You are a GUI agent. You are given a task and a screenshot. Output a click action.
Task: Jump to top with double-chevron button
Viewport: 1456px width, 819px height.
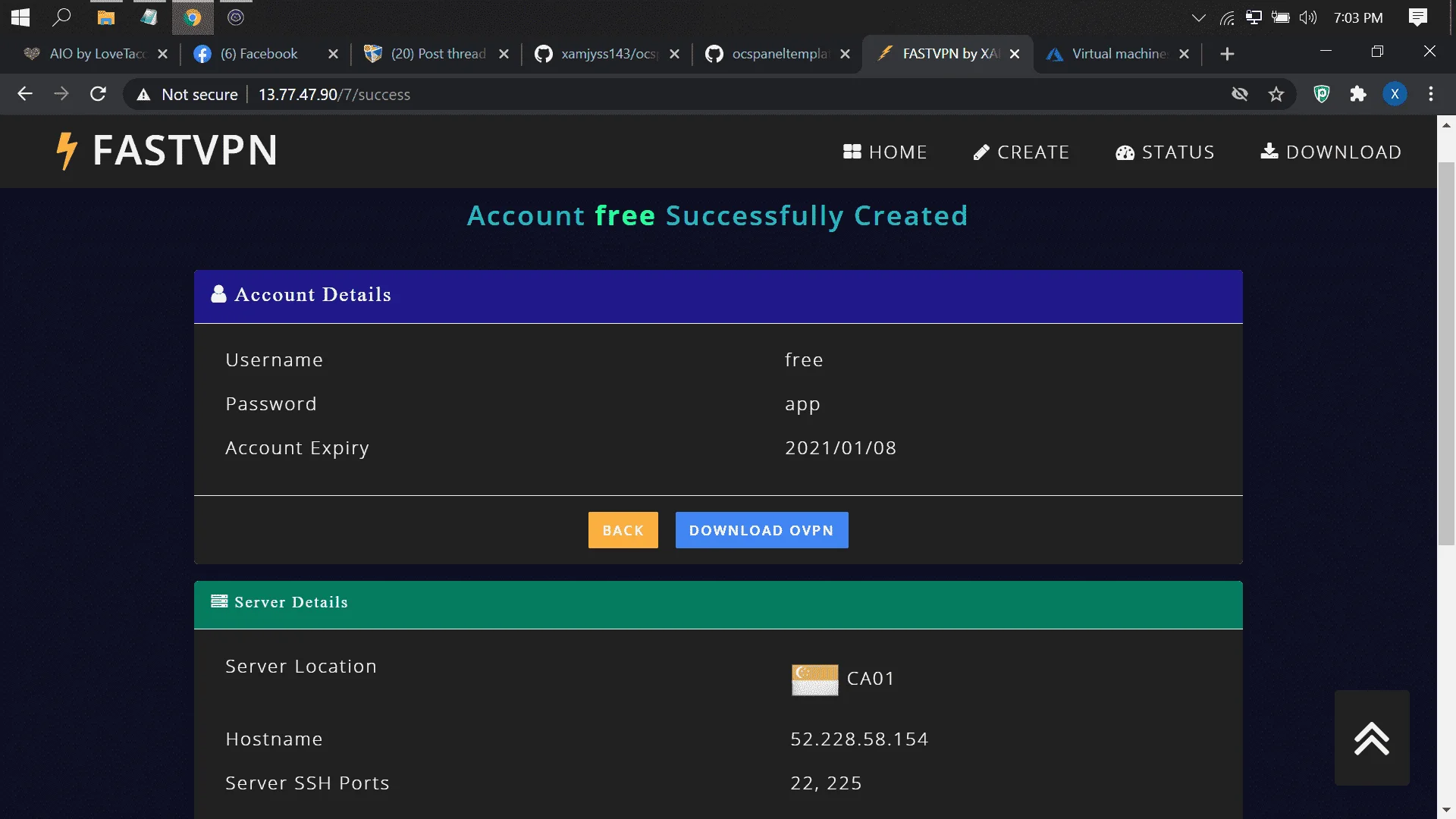tap(1372, 738)
